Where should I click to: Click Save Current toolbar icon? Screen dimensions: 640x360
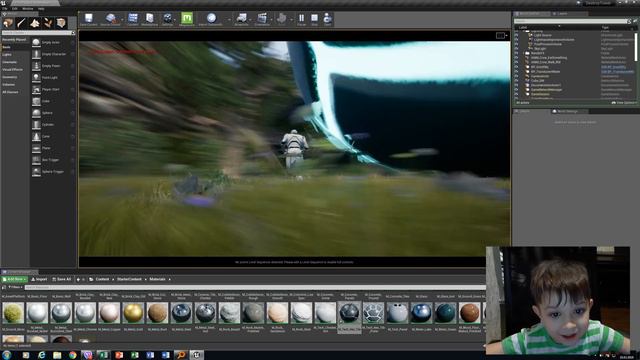point(89,19)
